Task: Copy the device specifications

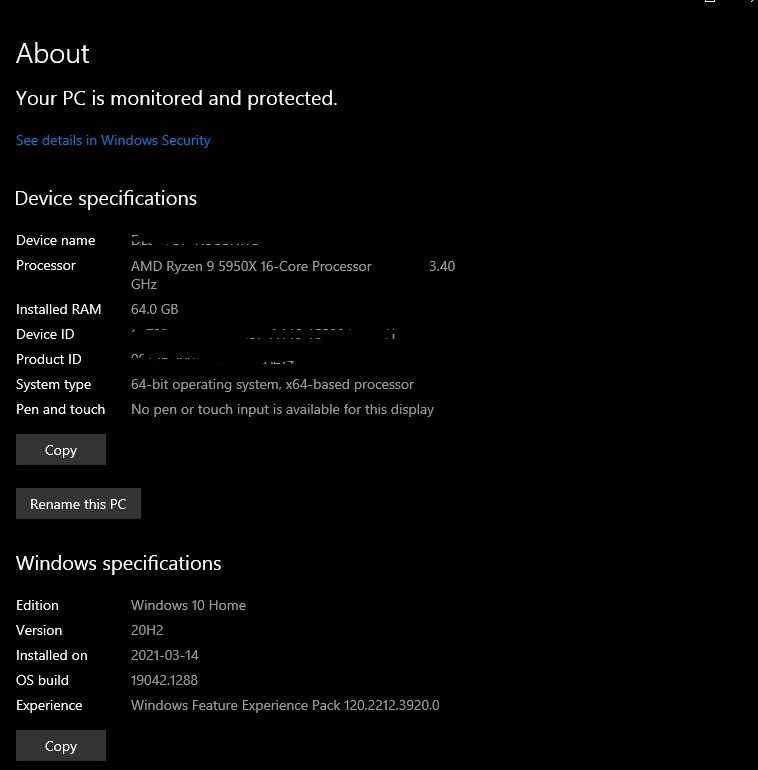Action: click(61, 449)
